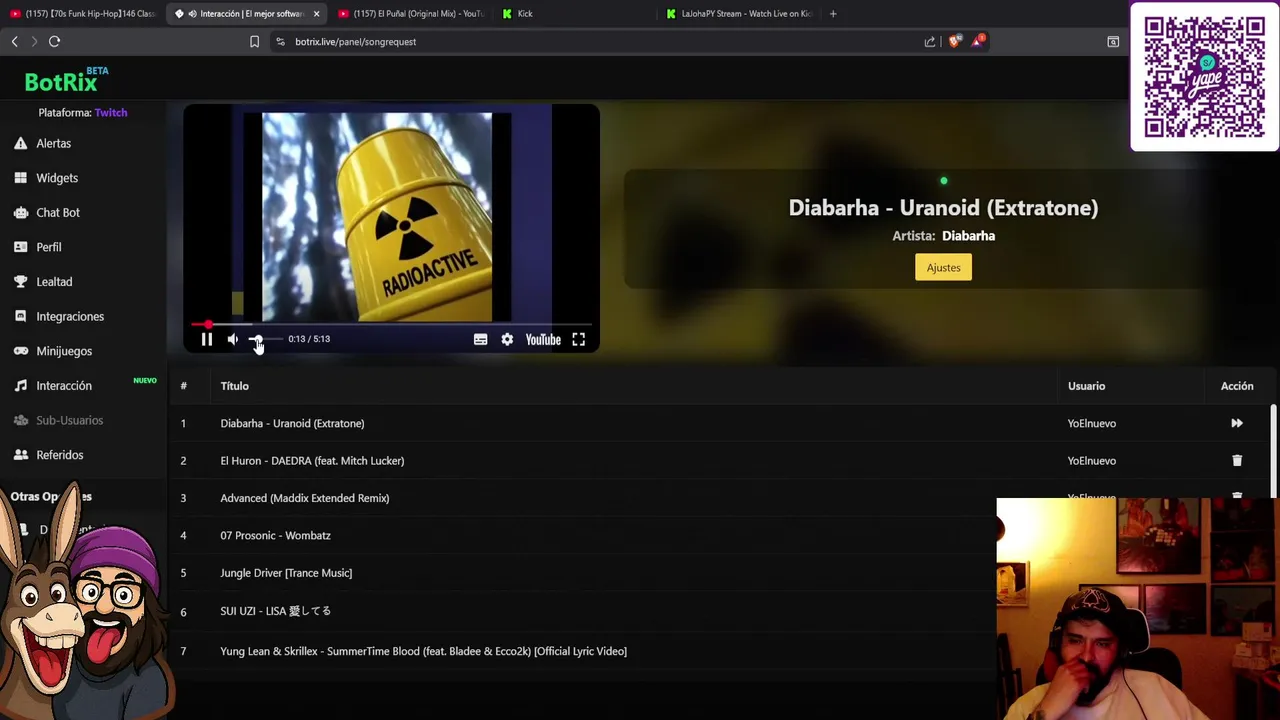Click the Yape QR code image
Viewport: 1280px width, 720px height.
(x=1205, y=77)
